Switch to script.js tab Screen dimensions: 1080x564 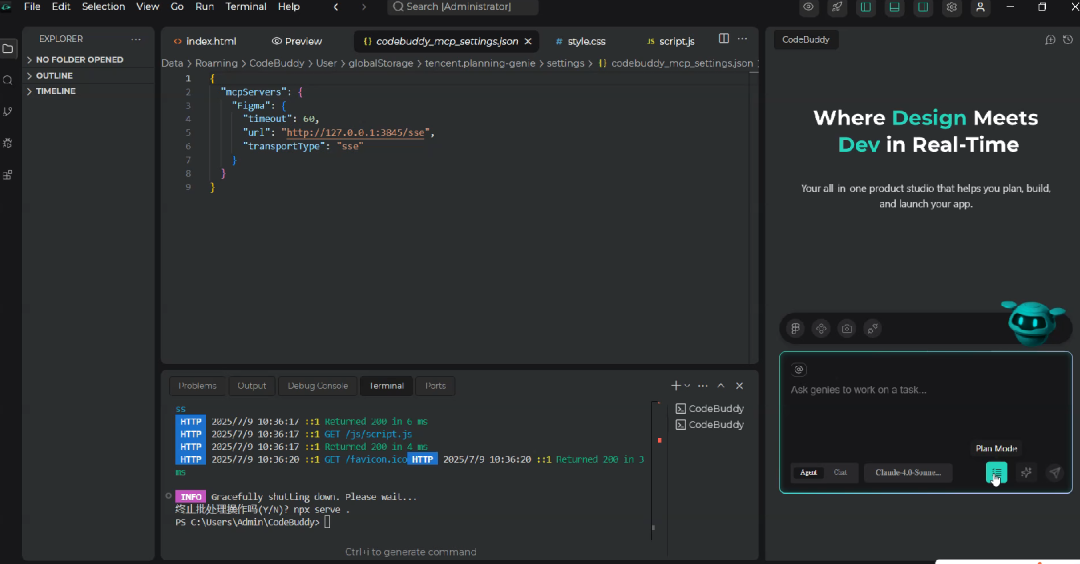(x=671, y=41)
